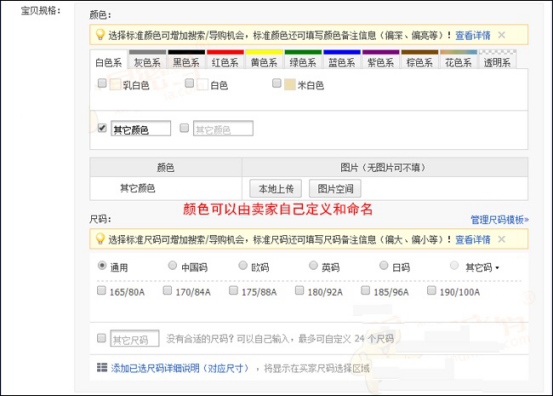Switch to the 花色系 tab

coord(458,60)
